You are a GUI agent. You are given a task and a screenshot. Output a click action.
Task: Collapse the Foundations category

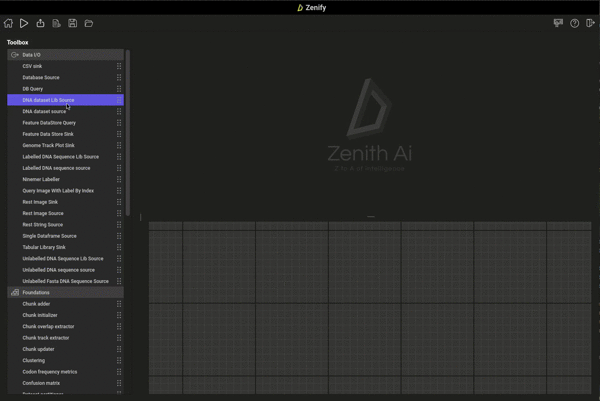click(65, 292)
